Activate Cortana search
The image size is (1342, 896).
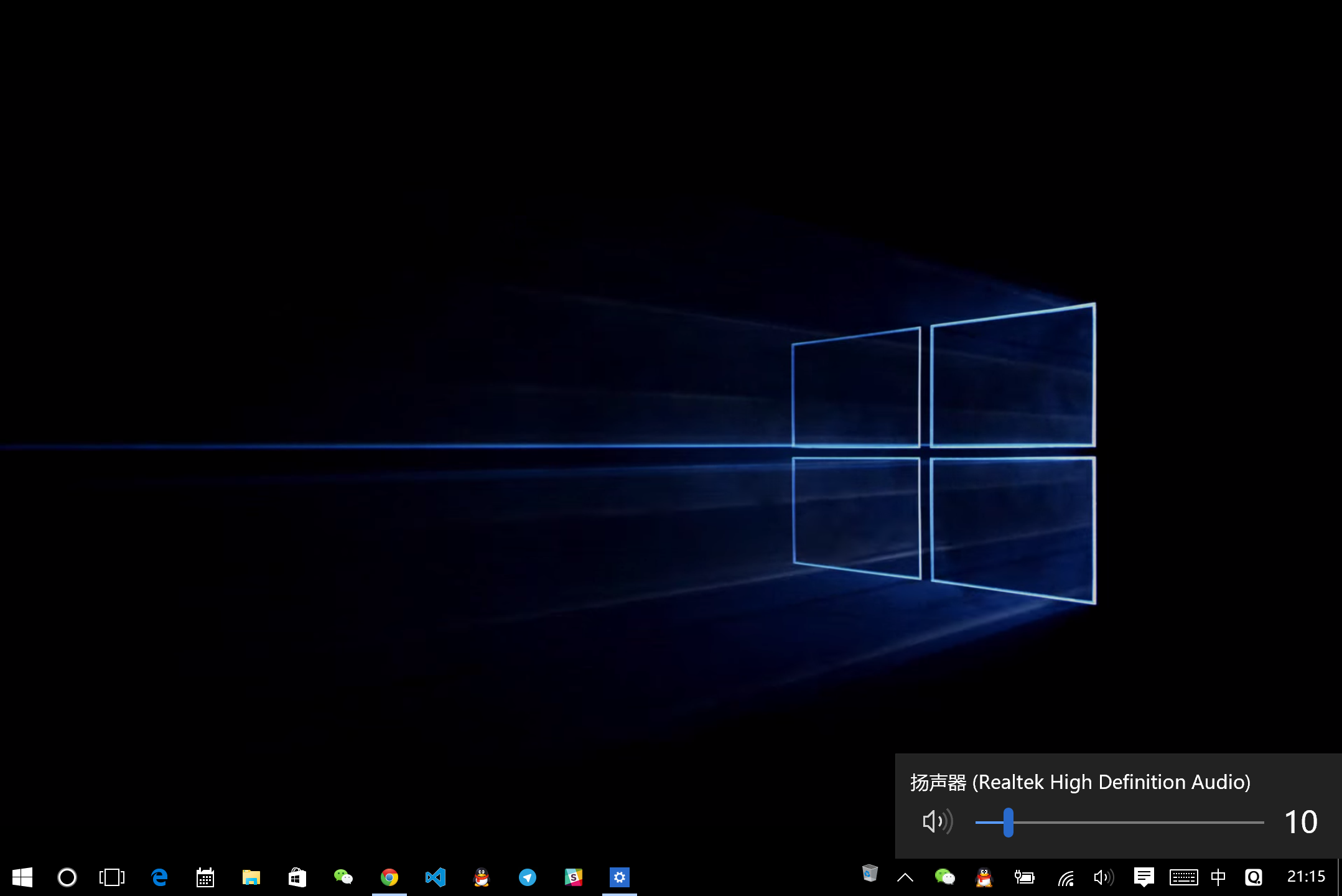(67, 877)
